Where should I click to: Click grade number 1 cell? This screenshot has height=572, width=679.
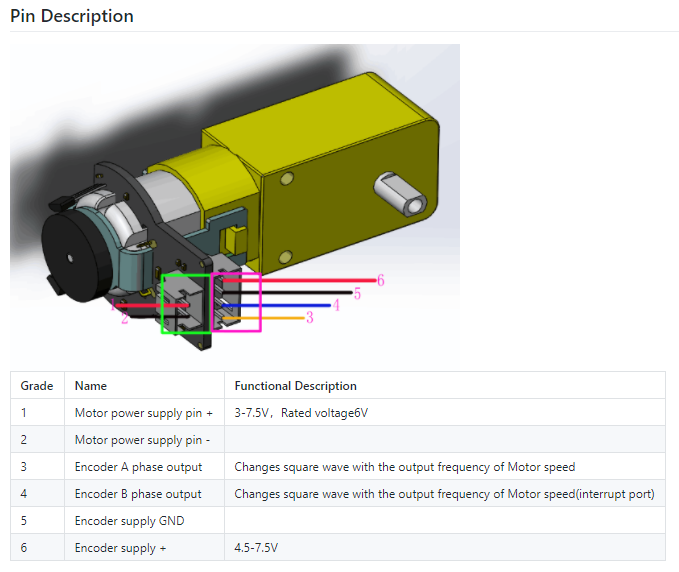click(x=37, y=412)
